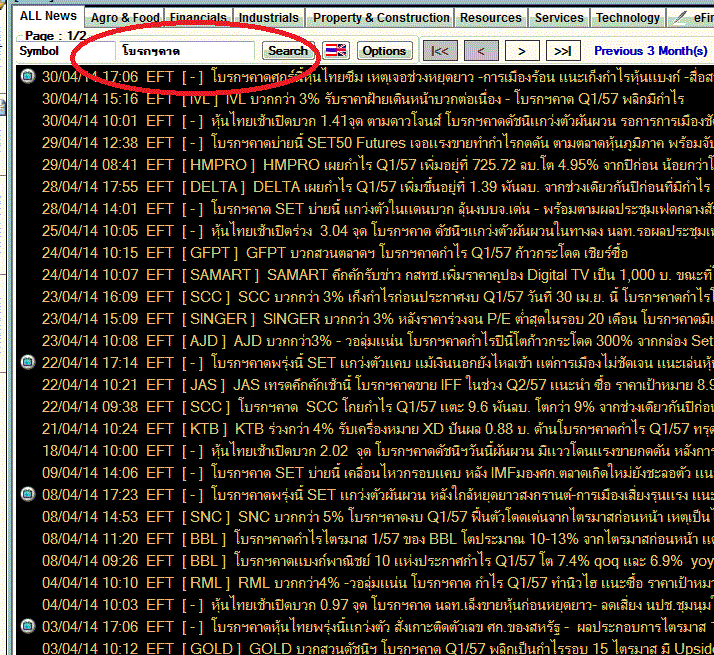714x655 pixels.
Task: Open the 23/04/14 15:09 SINGER news
Action: point(364,318)
